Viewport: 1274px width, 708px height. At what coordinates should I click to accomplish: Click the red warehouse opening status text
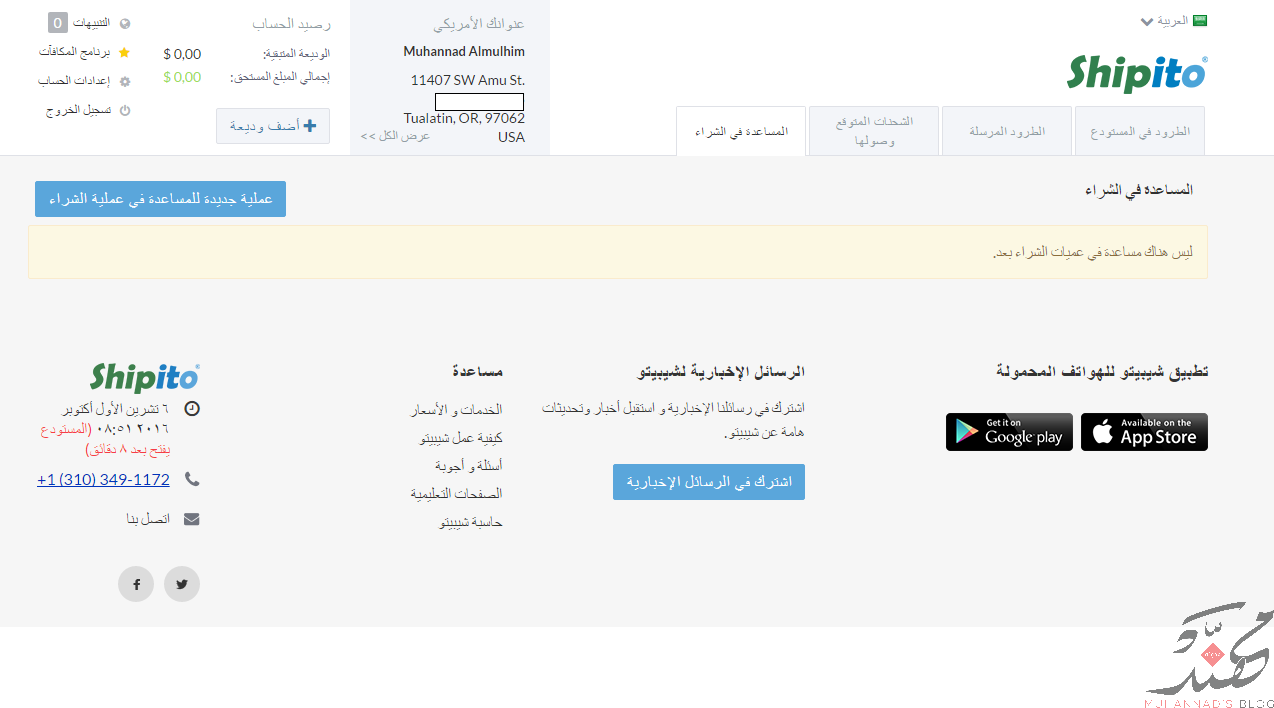coord(106,439)
